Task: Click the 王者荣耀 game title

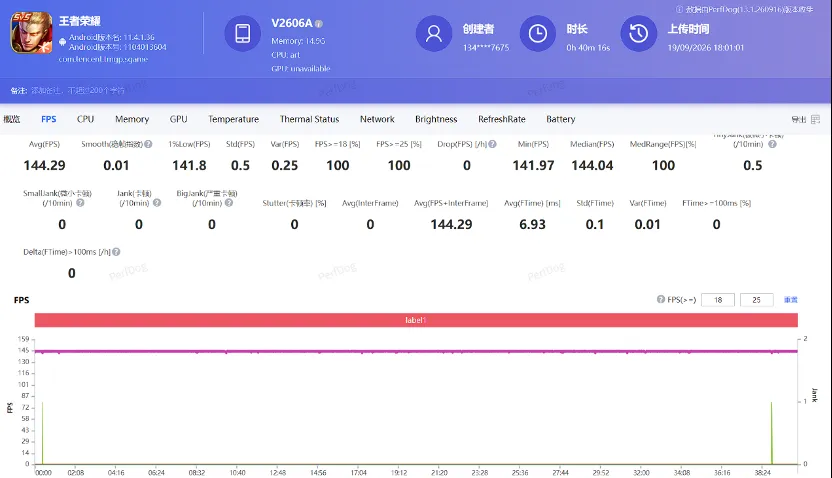Action: click(80, 21)
